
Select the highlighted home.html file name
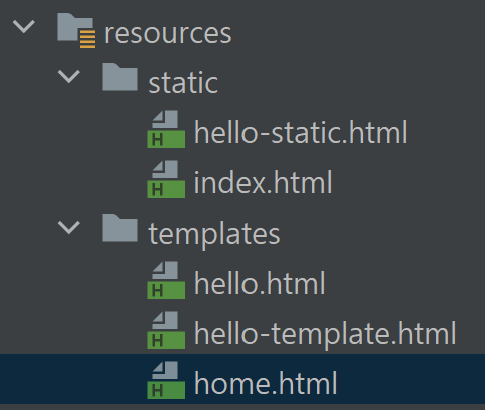click(266, 383)
